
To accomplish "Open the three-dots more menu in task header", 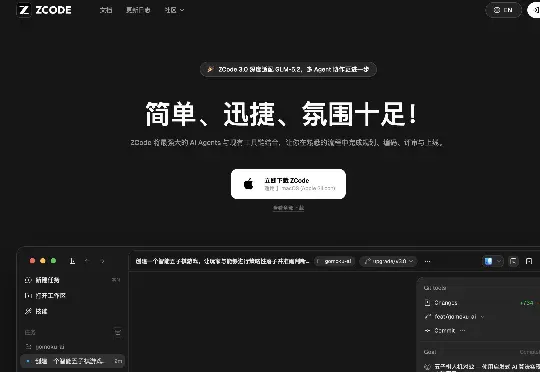I will point(427,261).
